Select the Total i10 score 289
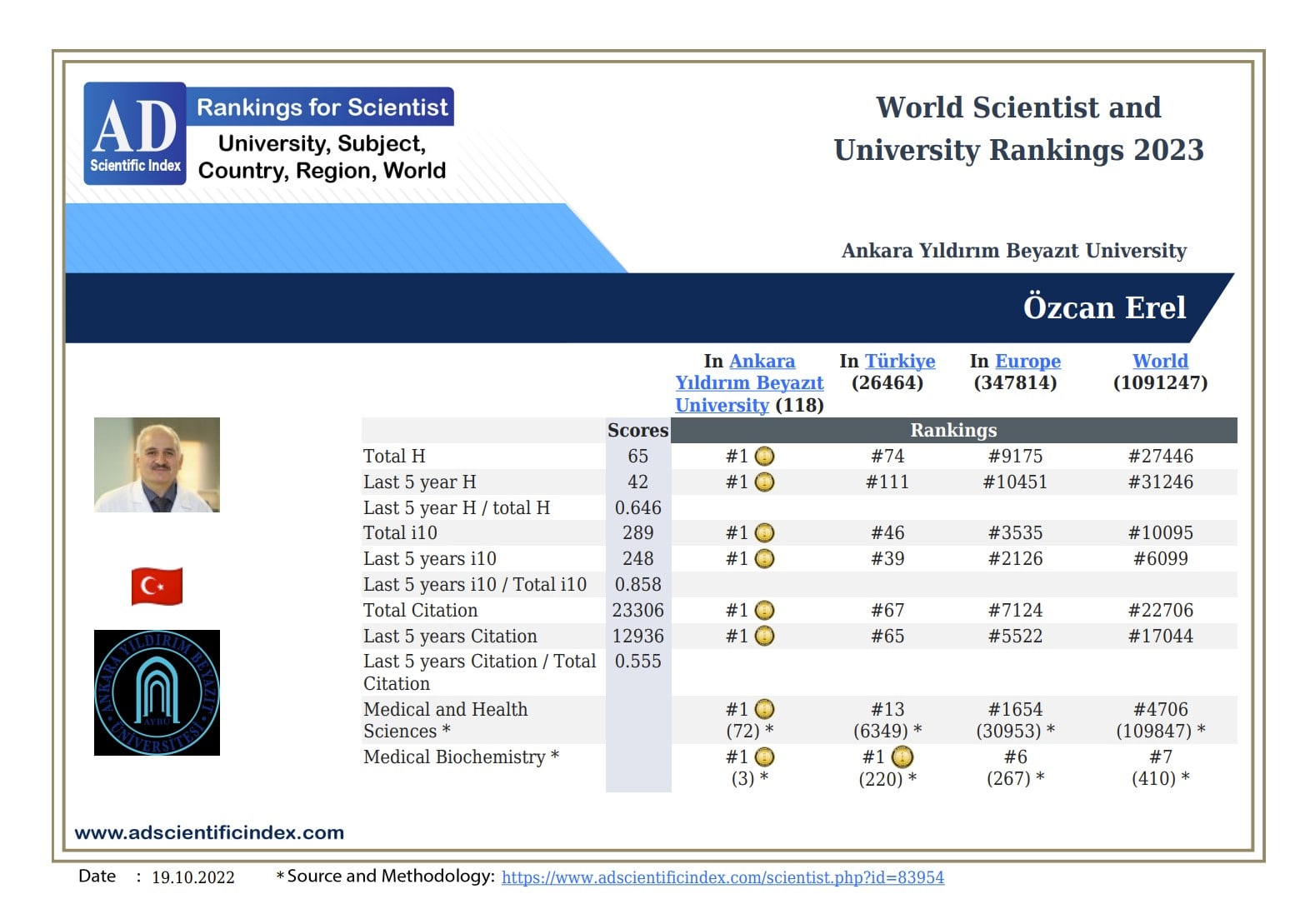1310x924 pixels. pyautogui.click(x=638, y=533)
